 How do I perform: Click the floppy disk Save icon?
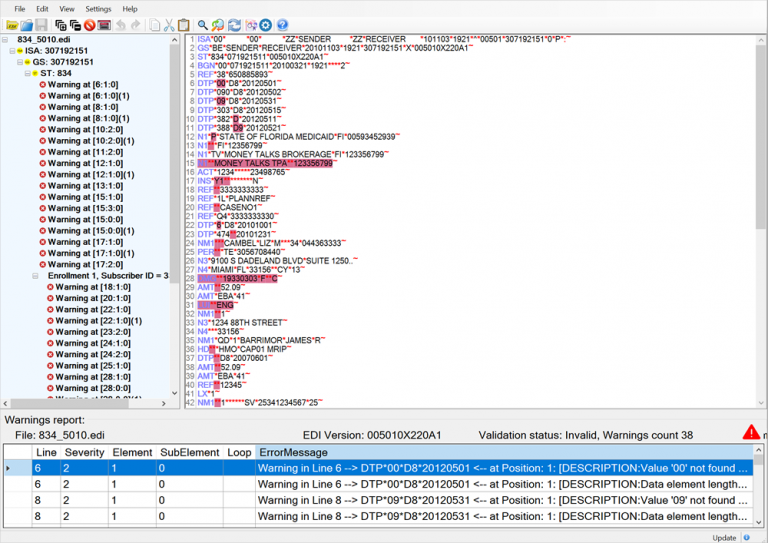41,25
